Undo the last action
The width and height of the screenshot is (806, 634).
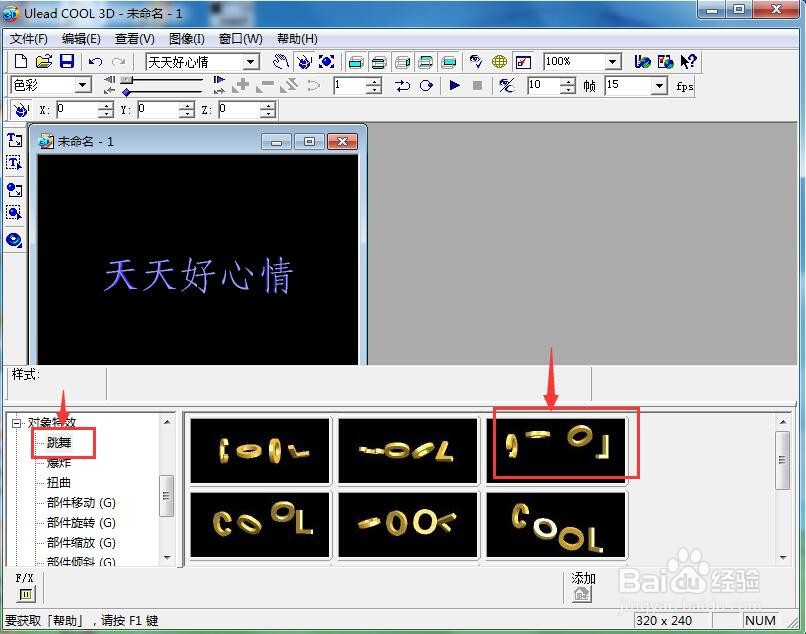click(x=95, y=62)
